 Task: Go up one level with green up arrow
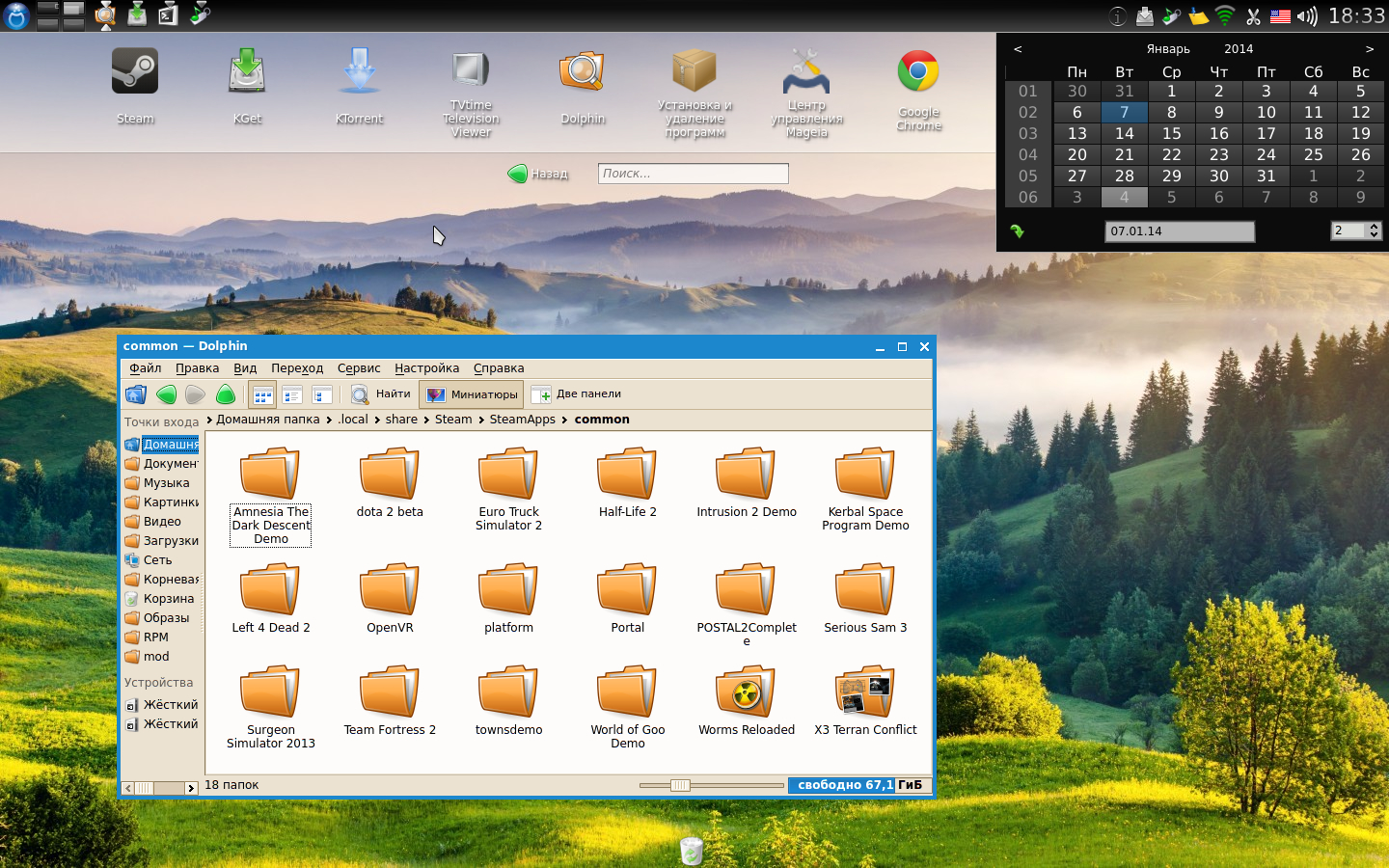[x=226, y=394]
